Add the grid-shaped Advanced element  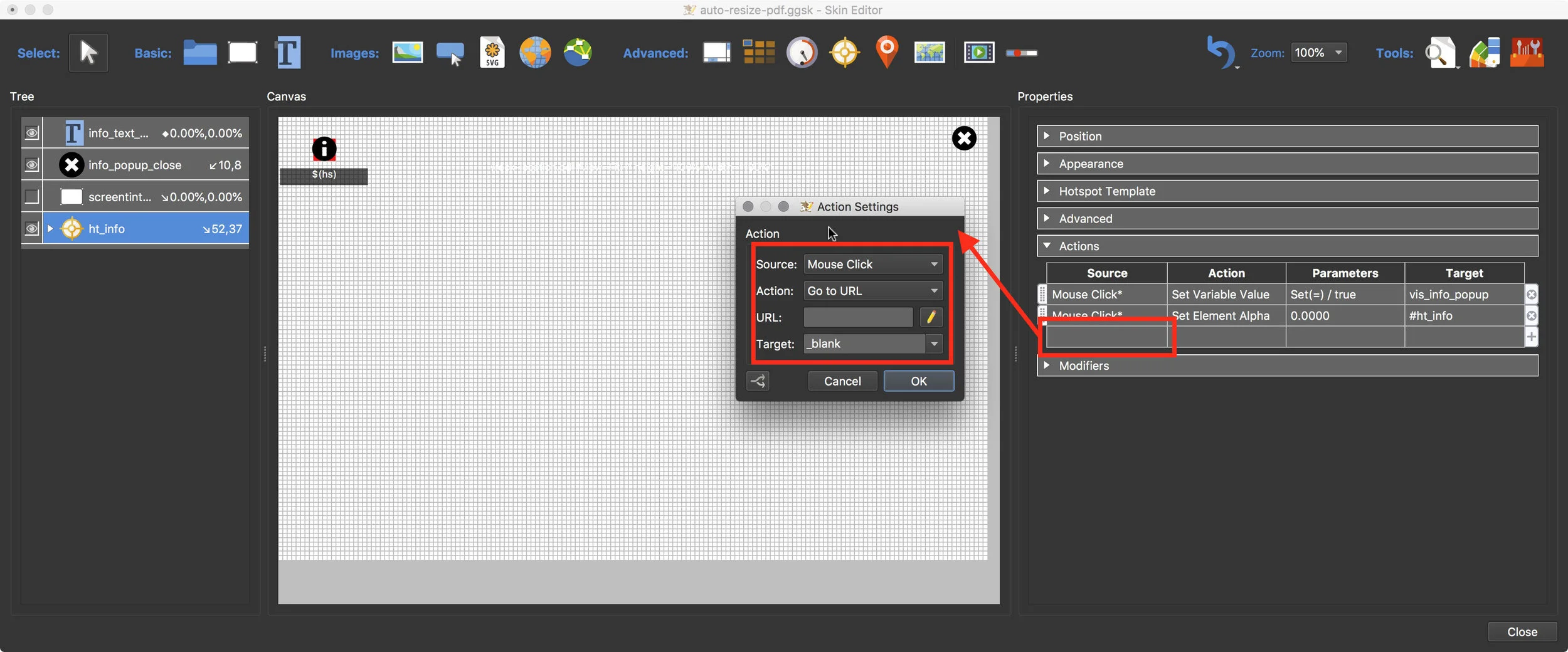click(x=759, y=53)
